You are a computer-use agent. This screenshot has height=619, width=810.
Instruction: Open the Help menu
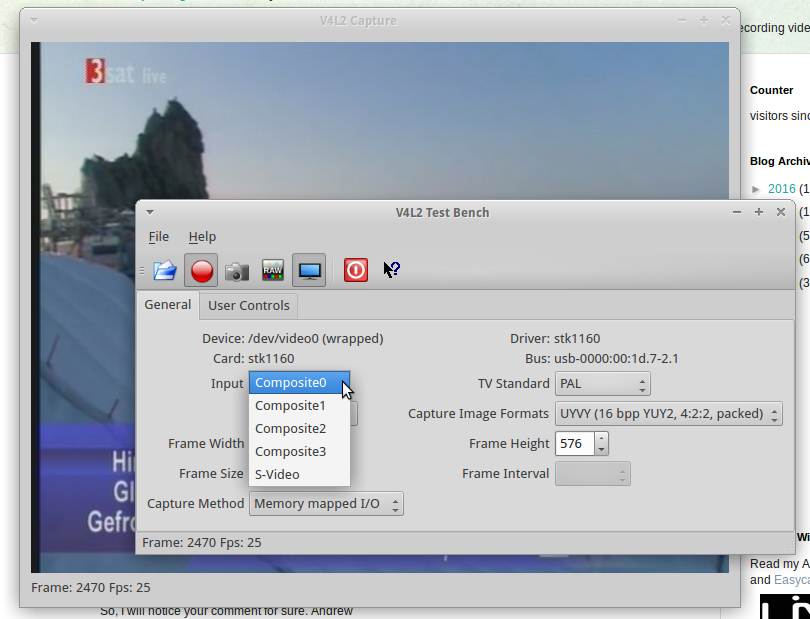[x=202, y=237]
